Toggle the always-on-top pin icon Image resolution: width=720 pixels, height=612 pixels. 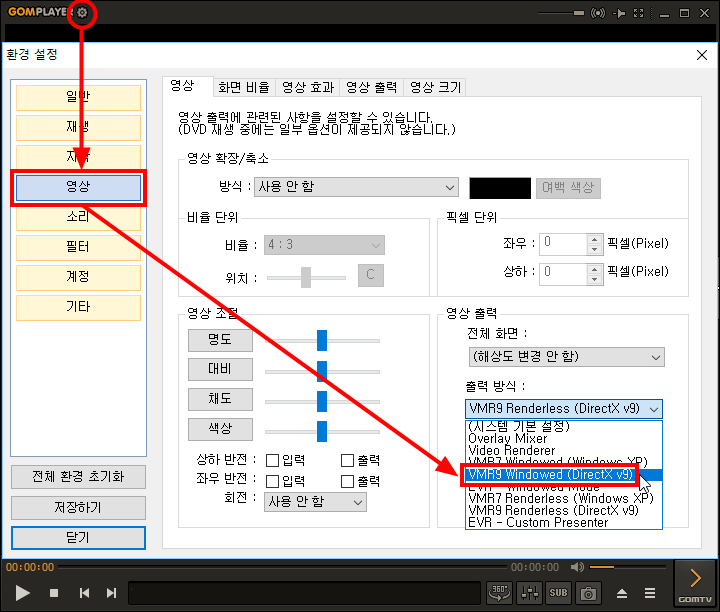tap(619, 13)
